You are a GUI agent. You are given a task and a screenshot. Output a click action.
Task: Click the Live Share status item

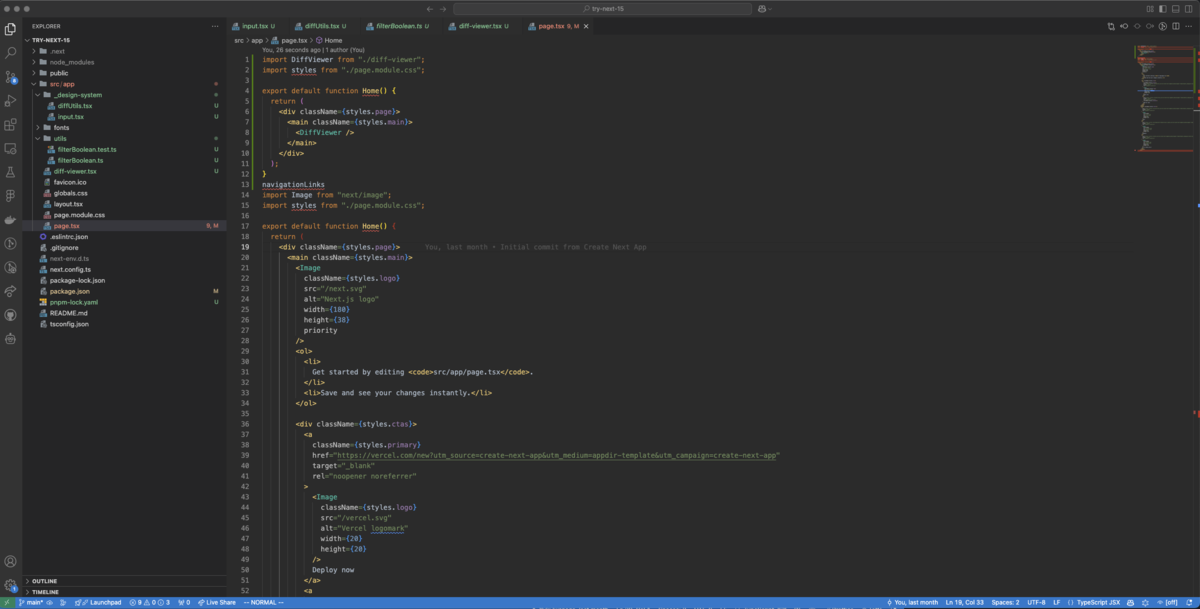[x=217, y=602]
